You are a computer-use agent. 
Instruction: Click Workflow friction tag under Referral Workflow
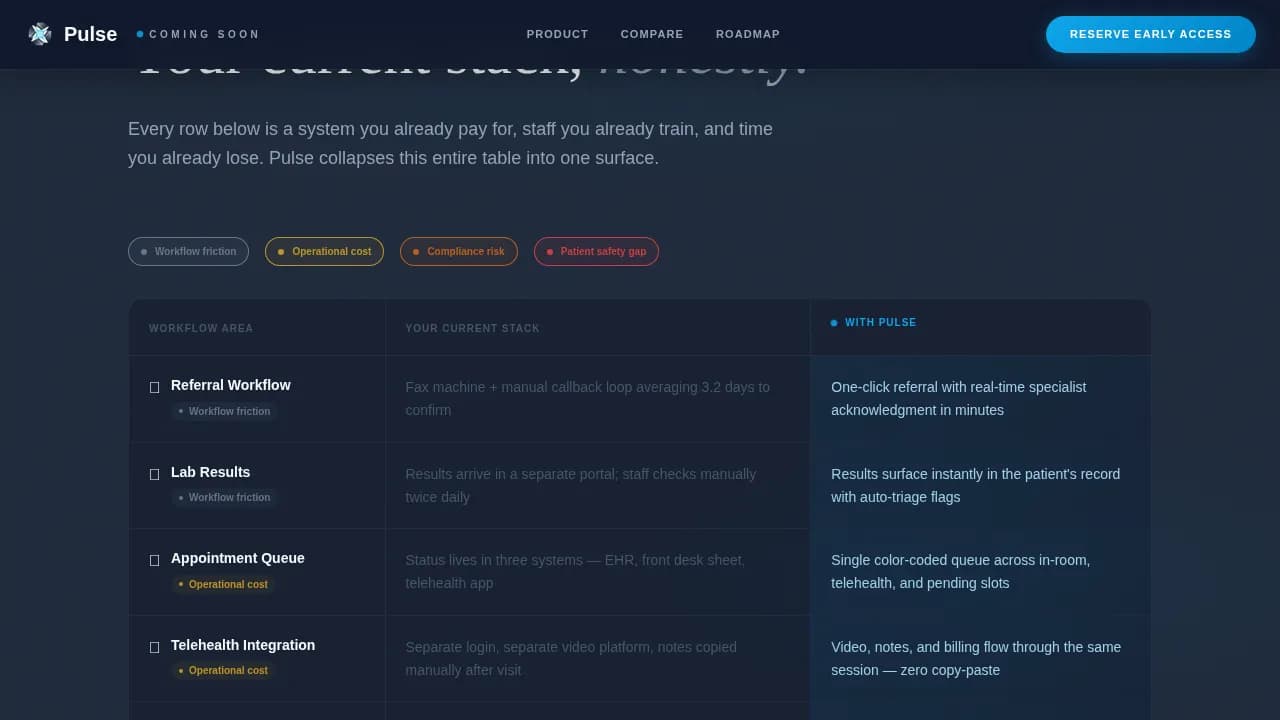[x=224, y=411]
